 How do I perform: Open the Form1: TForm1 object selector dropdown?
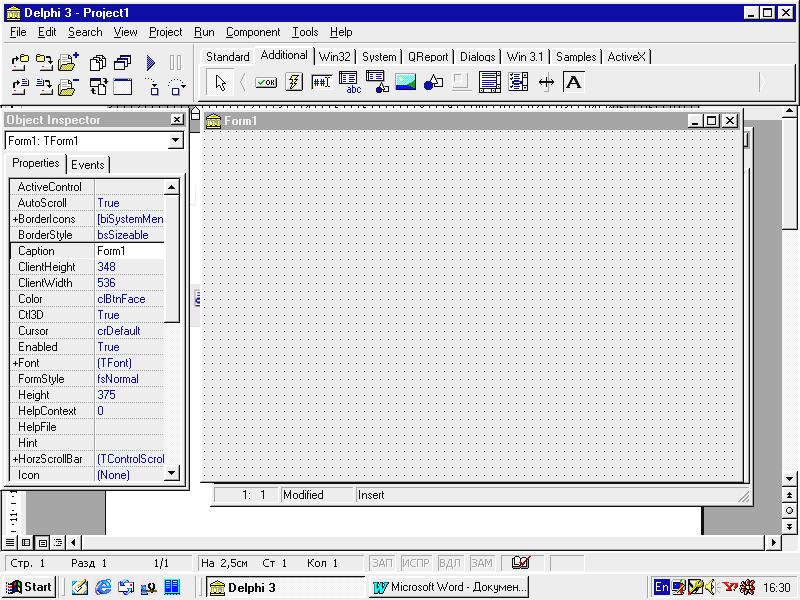coord(176,140)
